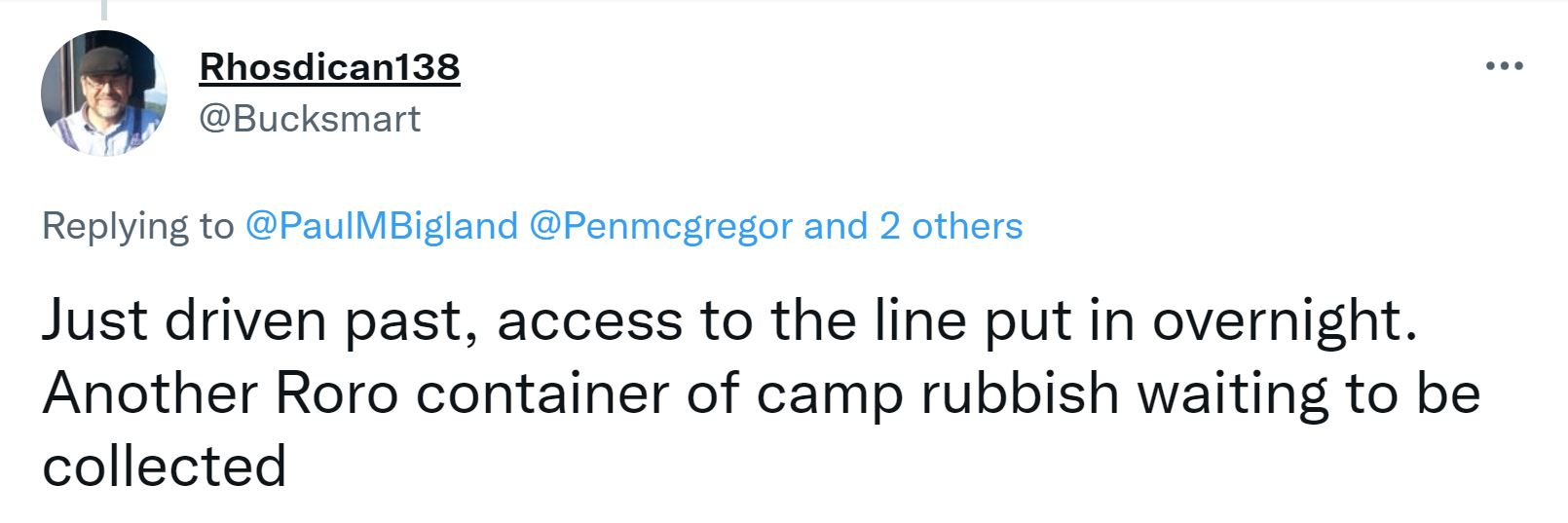The width and height of the screenshot is (1568, 523).
Task: Open the tweet's more options menu
Action: [x=1504, y=66]
